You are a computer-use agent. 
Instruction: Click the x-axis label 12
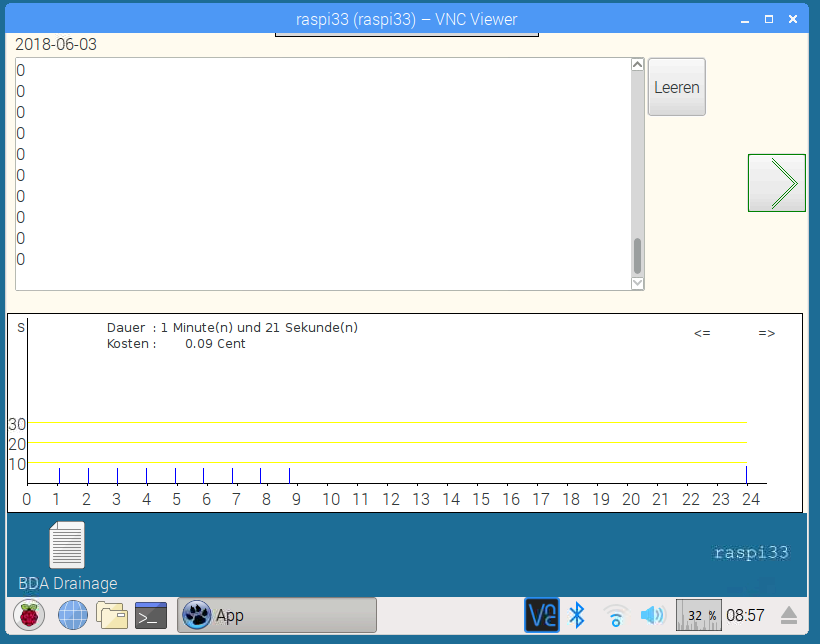point(391,500)
